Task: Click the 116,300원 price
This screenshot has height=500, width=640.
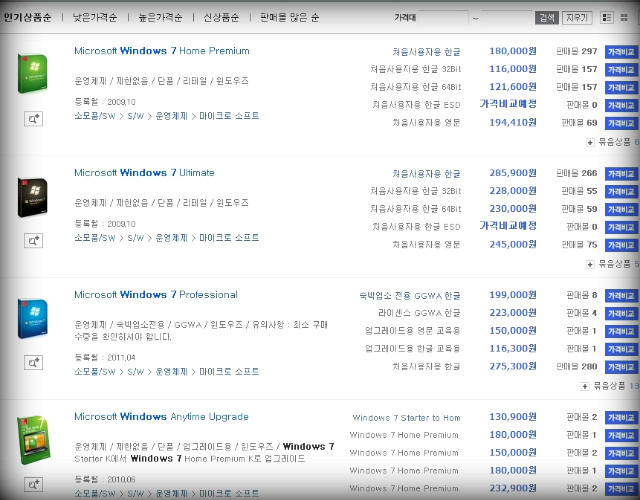Action: point(513,349)
